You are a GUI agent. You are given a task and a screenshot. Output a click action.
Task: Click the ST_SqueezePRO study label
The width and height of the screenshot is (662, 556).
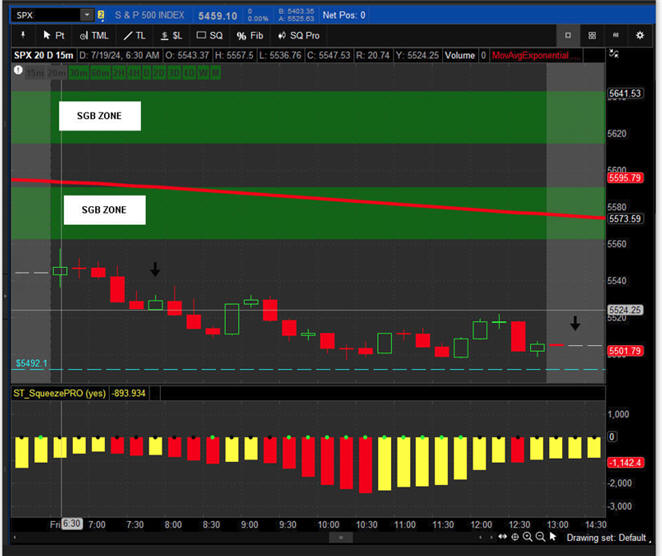click(x=60, y=393)
